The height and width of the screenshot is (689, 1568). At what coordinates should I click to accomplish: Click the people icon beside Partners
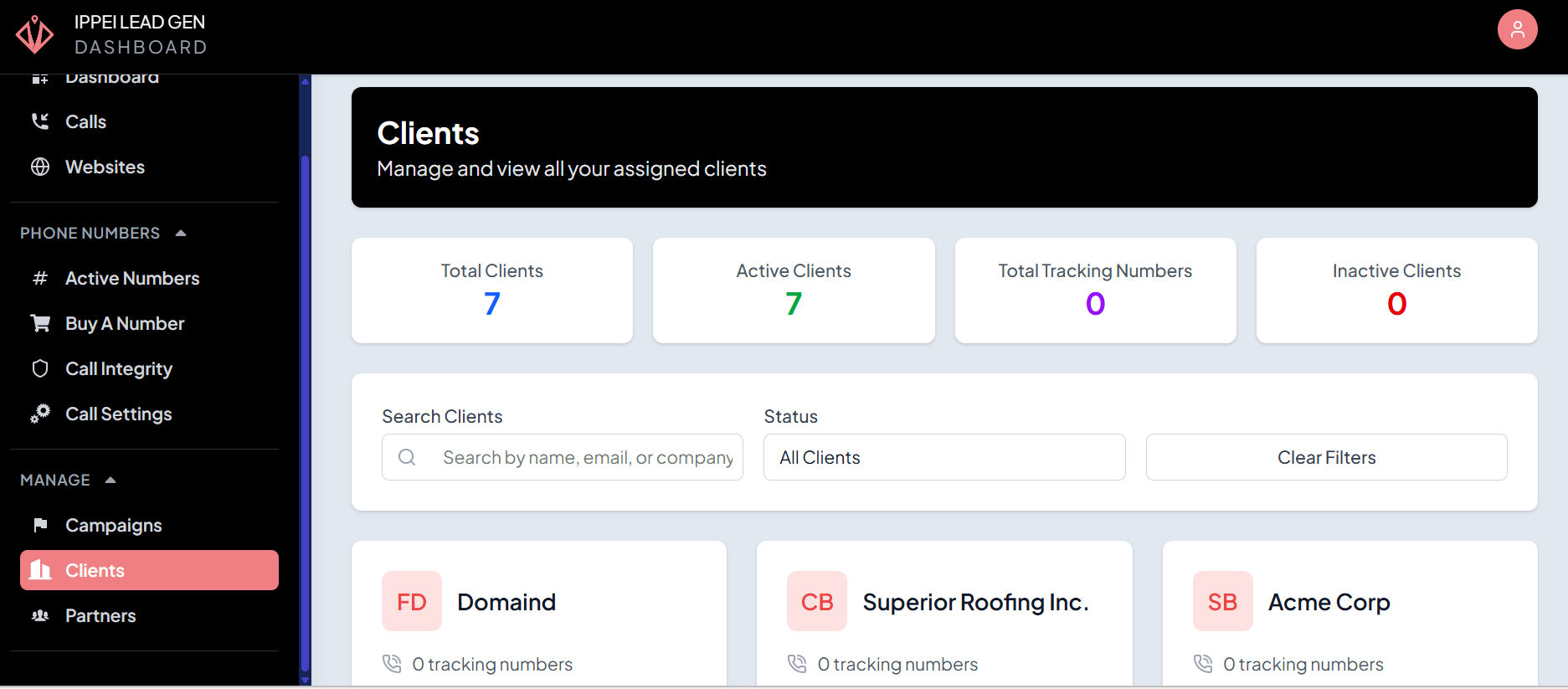(x=39, y=615)
